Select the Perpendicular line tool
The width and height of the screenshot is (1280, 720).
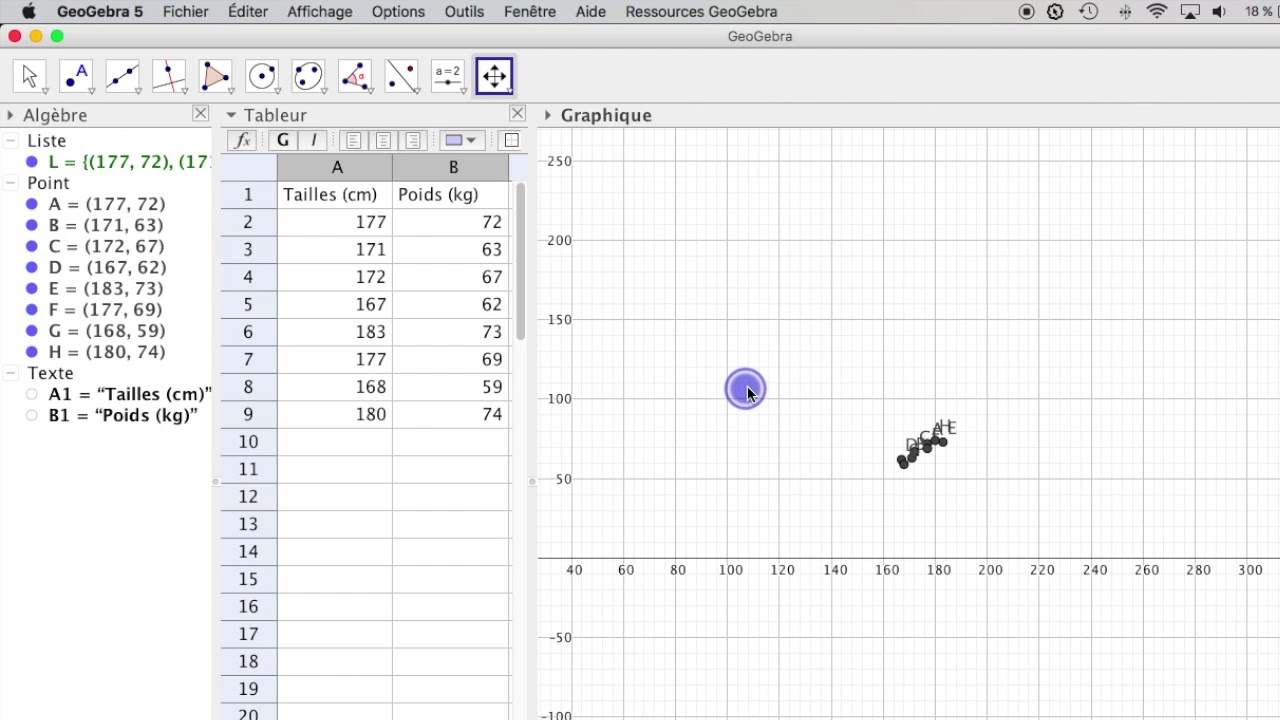pos(169,76)
